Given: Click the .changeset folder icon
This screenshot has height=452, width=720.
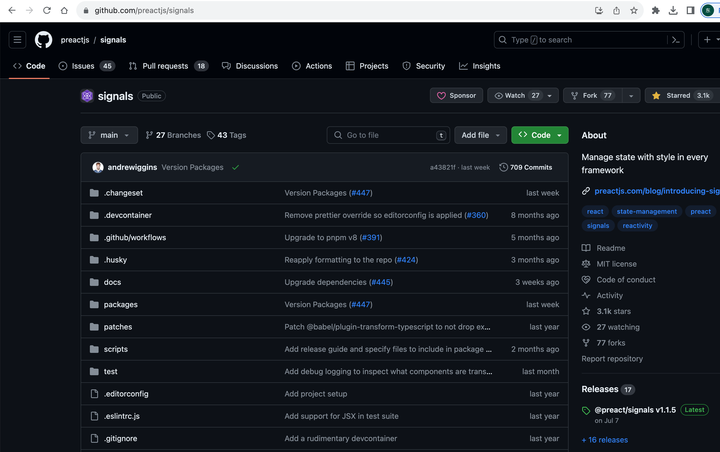Looking at the screenshot, I should tap(94, 193).
